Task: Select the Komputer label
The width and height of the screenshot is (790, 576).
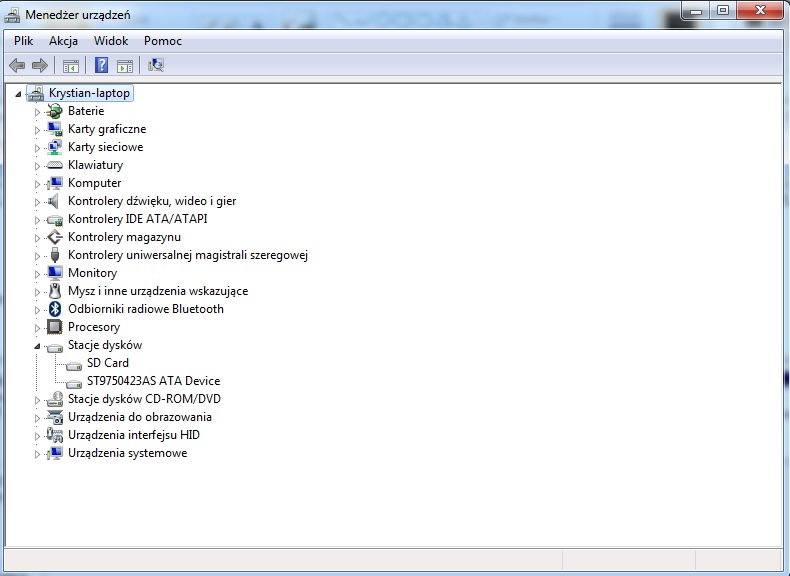Action: (x=95, y=183)
